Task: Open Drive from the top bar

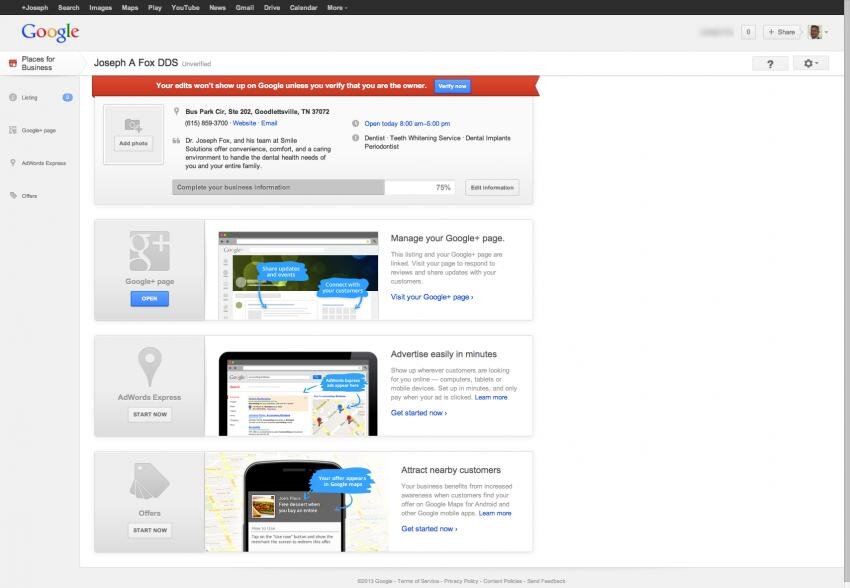Action: 272,8
